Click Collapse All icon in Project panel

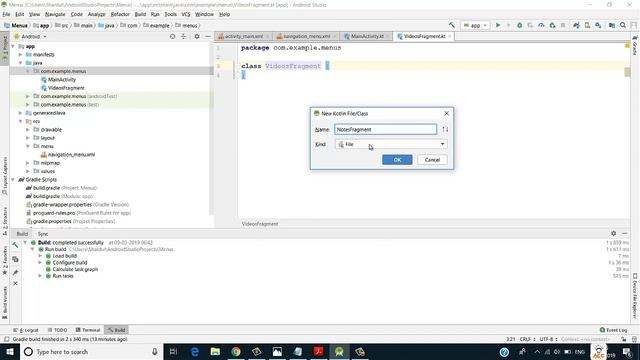coord(183,36)
